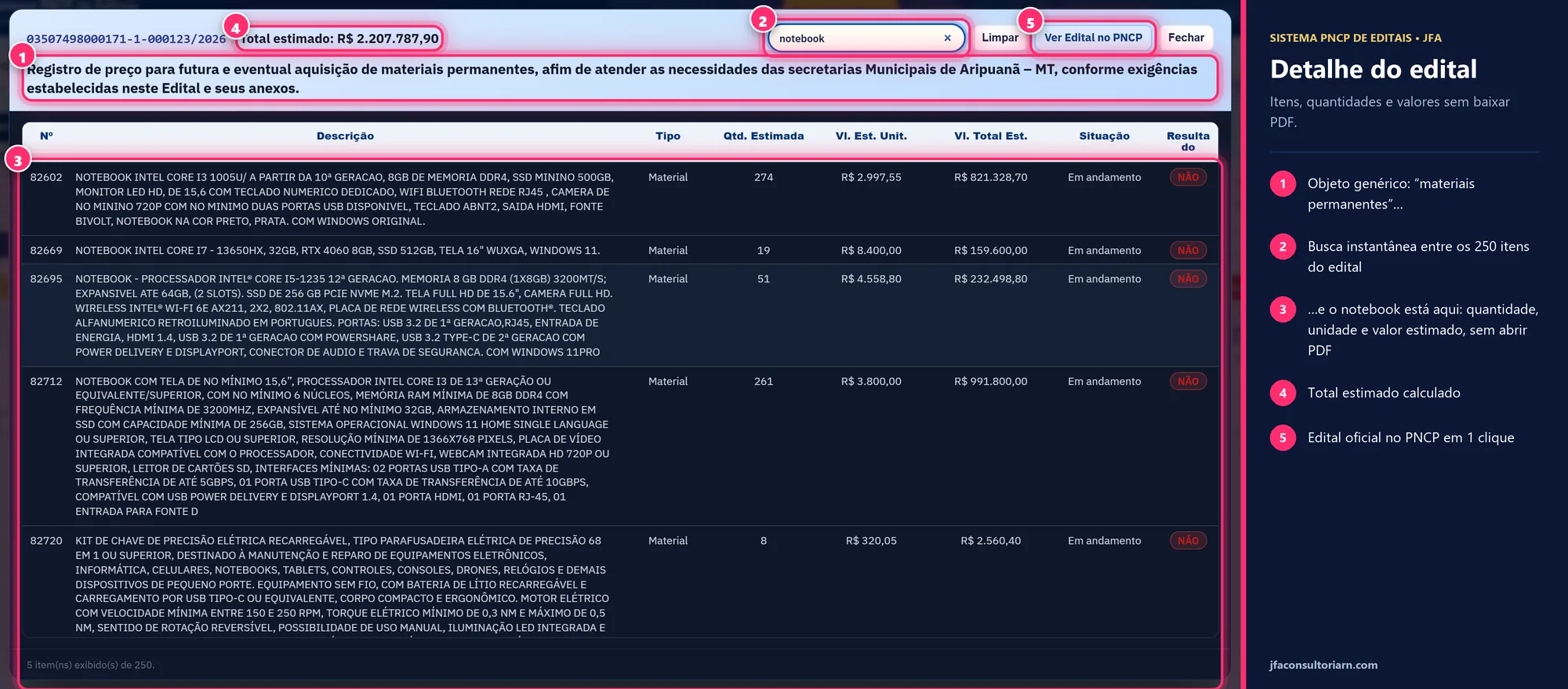Click quantity 19 in row 82669
This screenshot has height=689, width=1568.
pyautogui.click(x=764, y=250)
